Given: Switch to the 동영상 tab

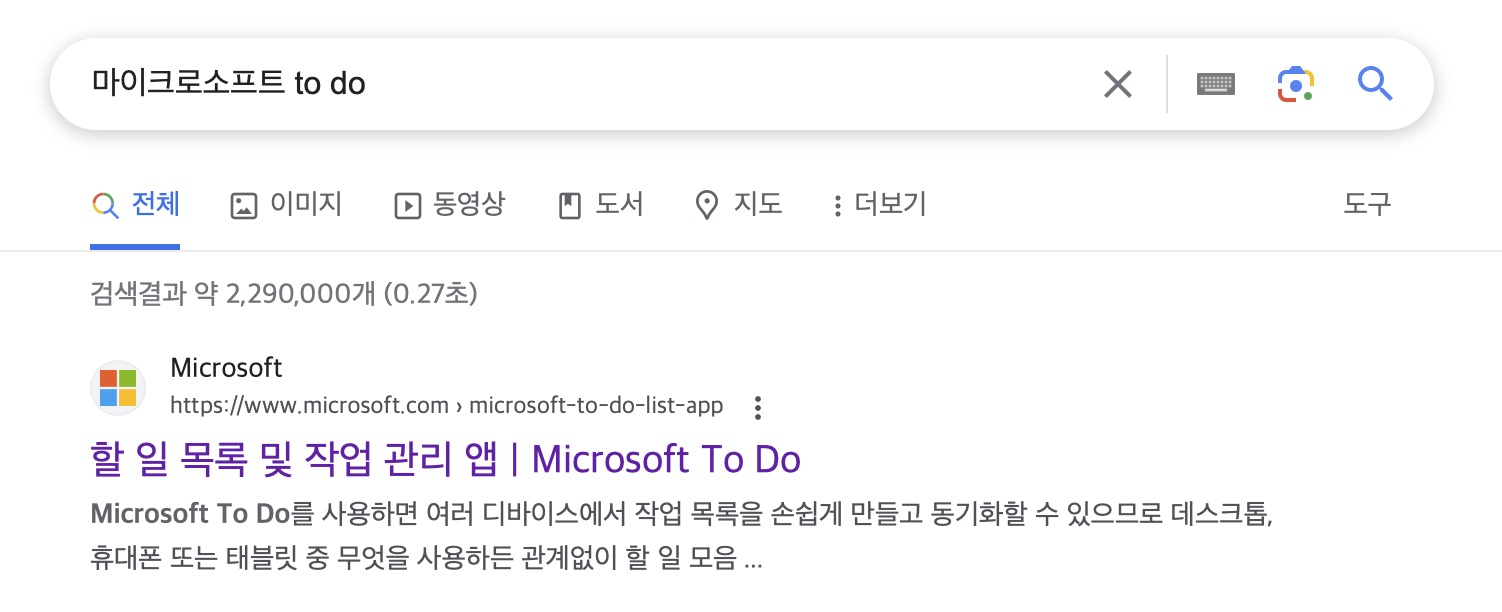Looking at the screenshot, I should [x=450, y=206].
